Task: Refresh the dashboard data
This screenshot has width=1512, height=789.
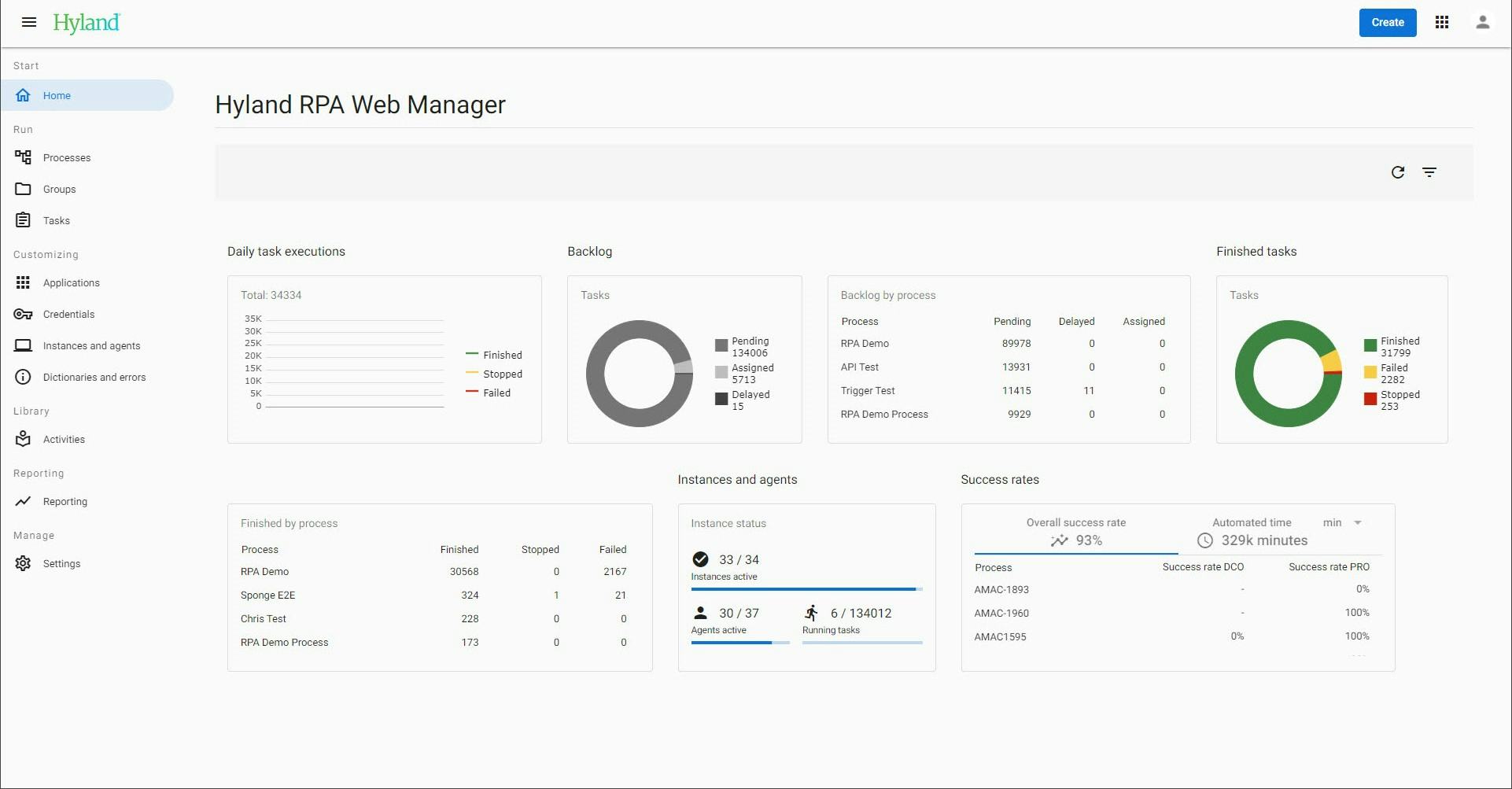Action: [x=1398, y=172]
